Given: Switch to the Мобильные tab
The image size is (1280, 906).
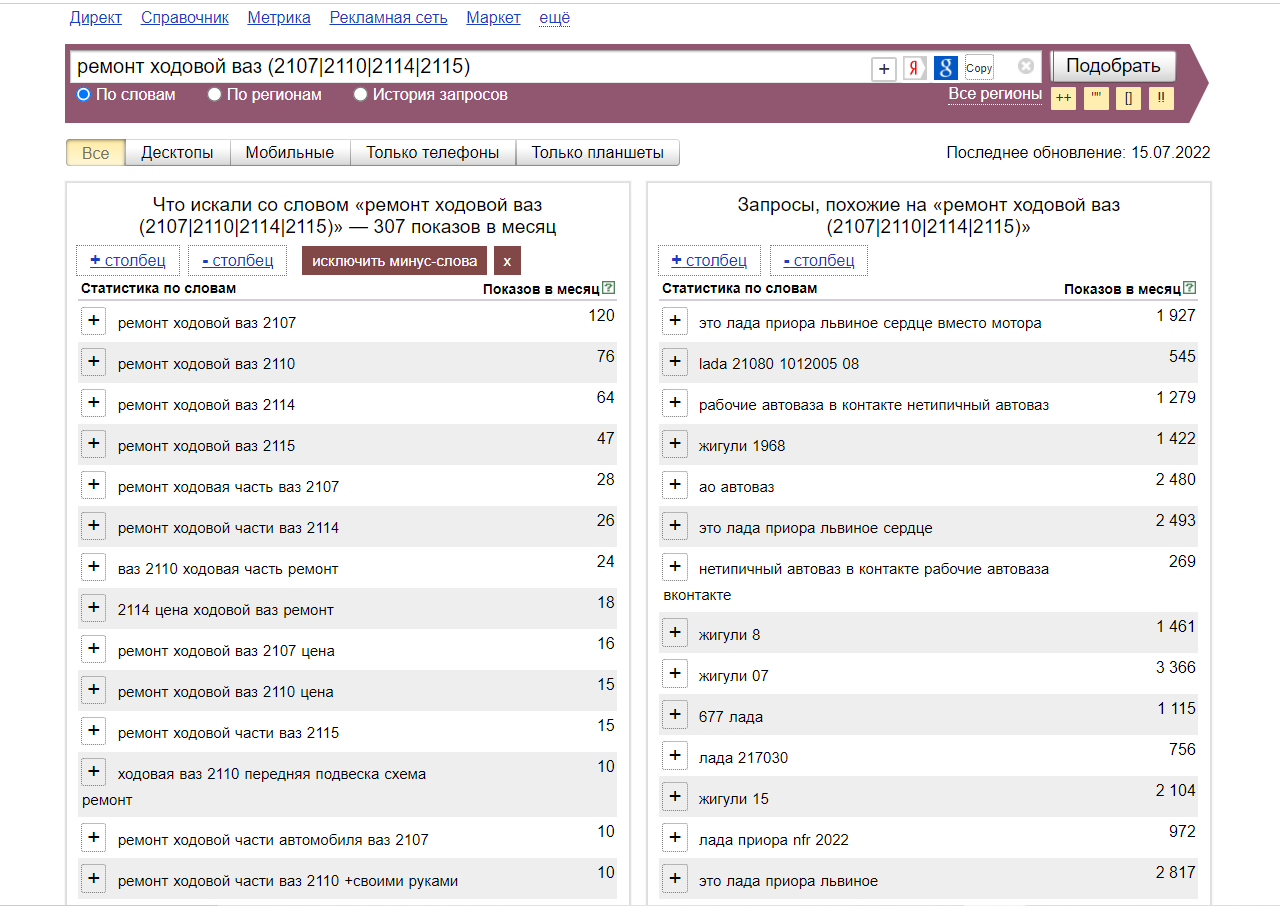Looking at the screenshot, I should tap(290, 153).
